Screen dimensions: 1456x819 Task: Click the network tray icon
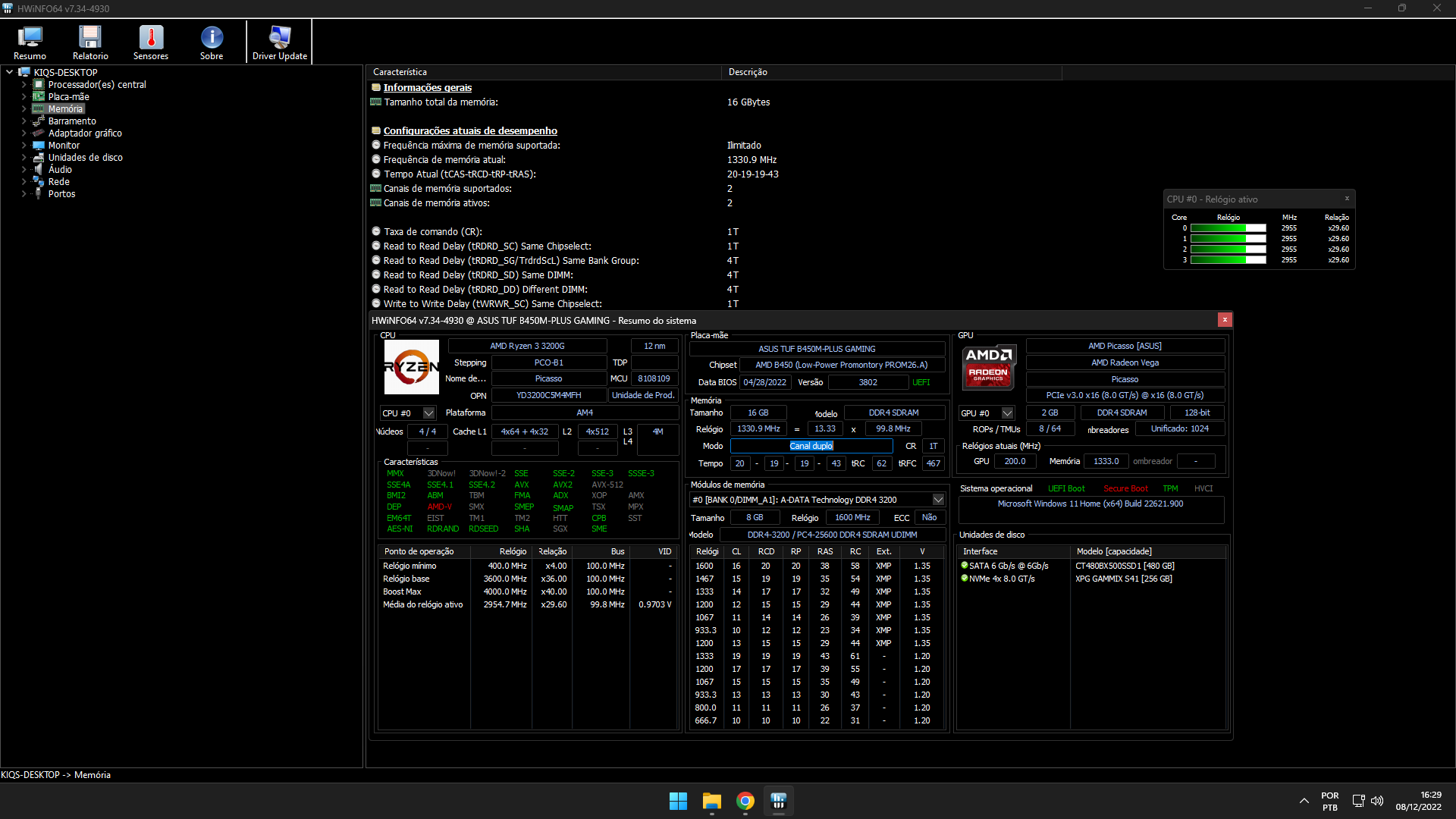tap(1358, 801)
